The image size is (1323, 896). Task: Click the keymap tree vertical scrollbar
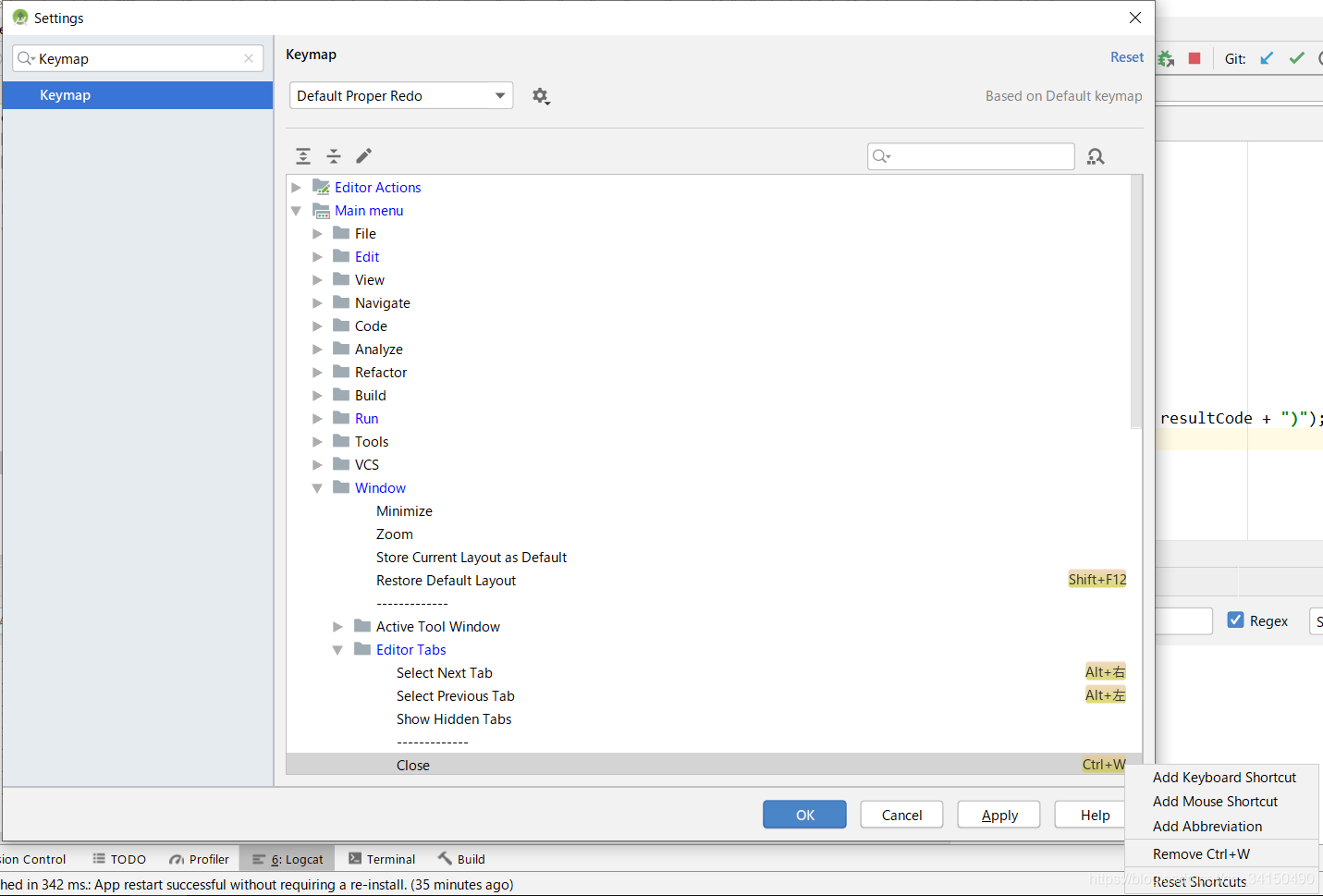pos(1136,302)
